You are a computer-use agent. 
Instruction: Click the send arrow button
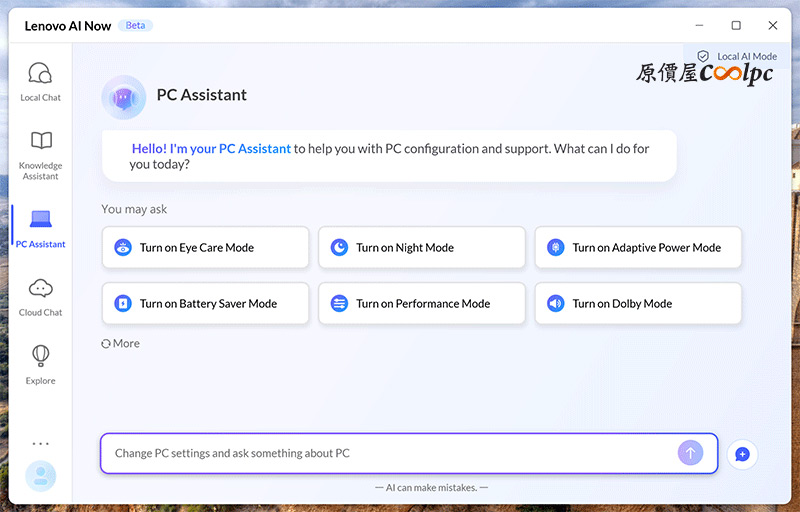(690, 453)
